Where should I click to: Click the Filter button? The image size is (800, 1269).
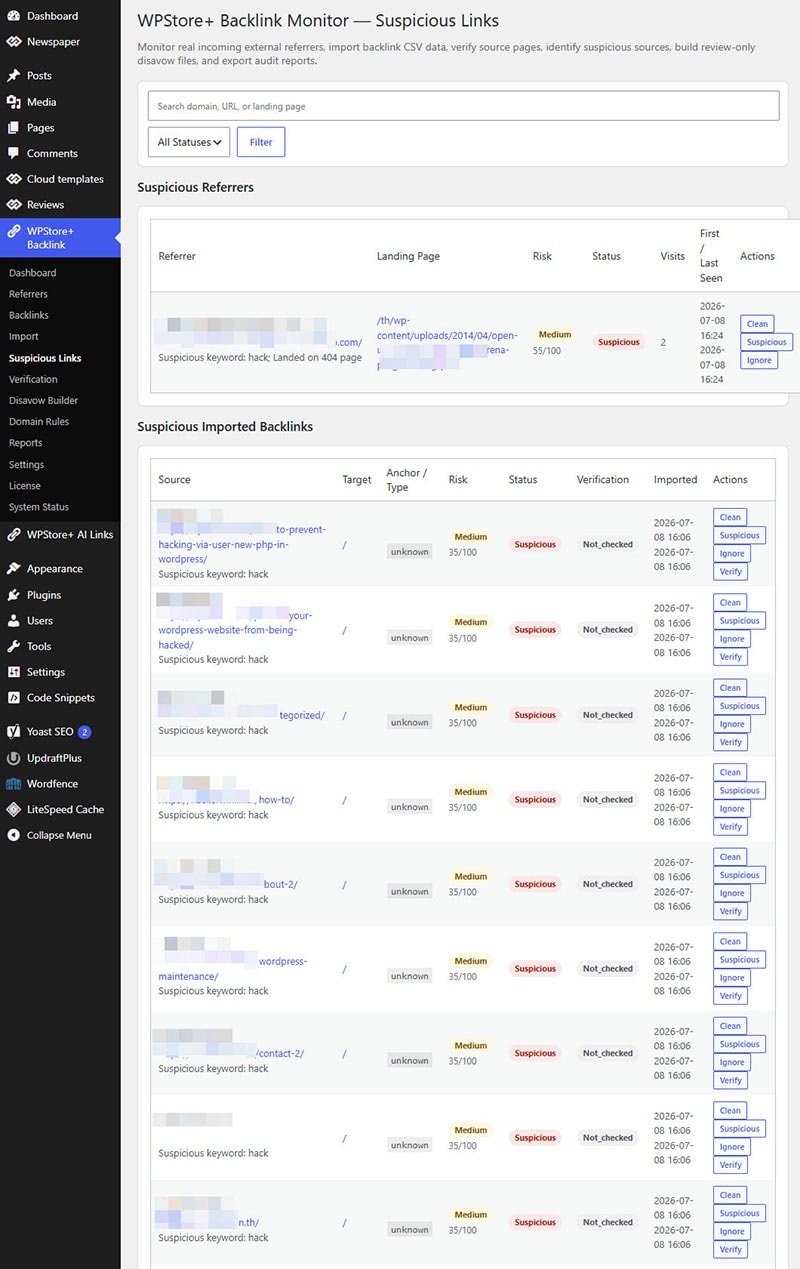point(261,142)
